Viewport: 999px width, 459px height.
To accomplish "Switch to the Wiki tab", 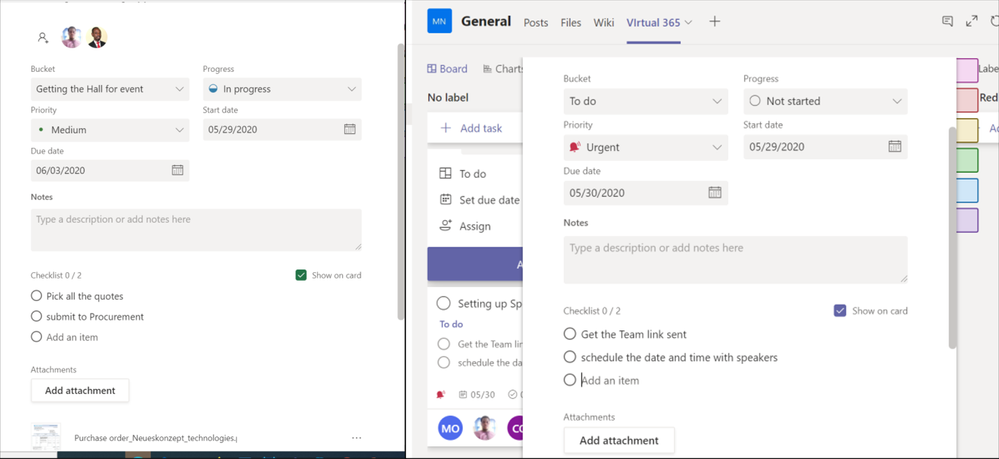I will [604, 22].
